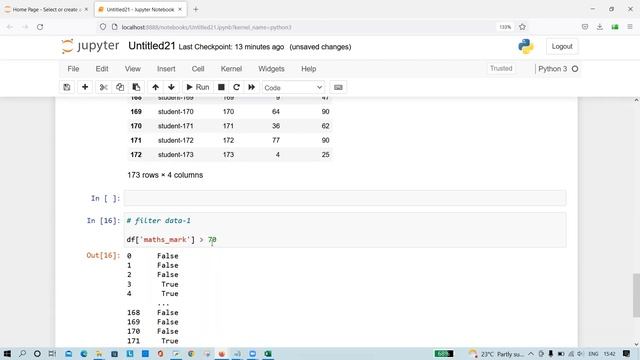Insert a cell below with plus icon
The height and width of the screenshot is (360, 640).
click(x=85, y=87)
